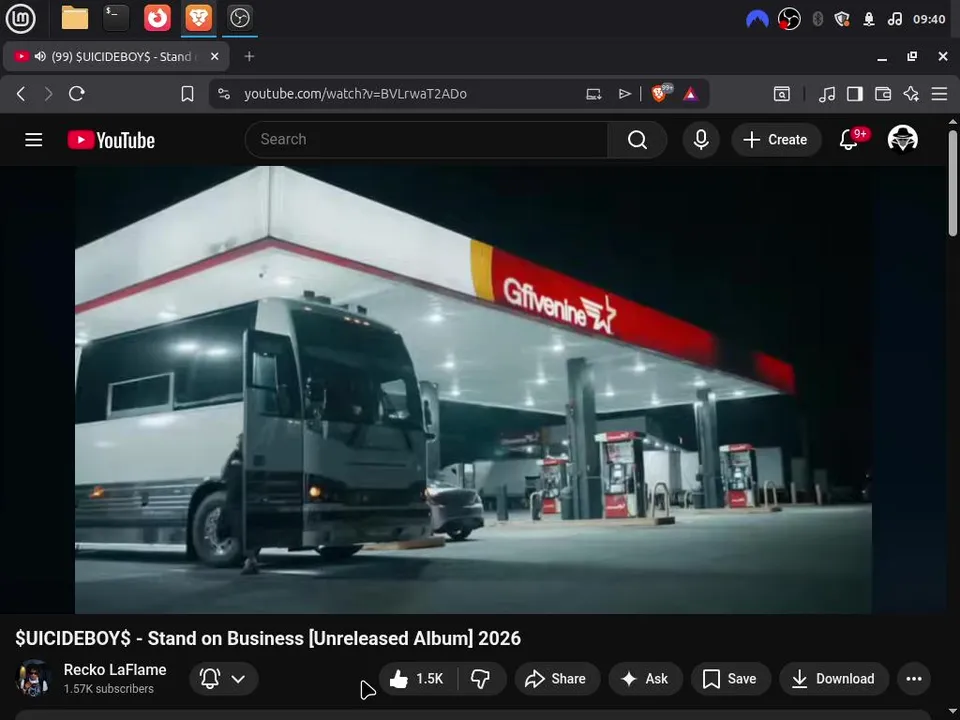Open the Brave Shields lion icon

660,93
